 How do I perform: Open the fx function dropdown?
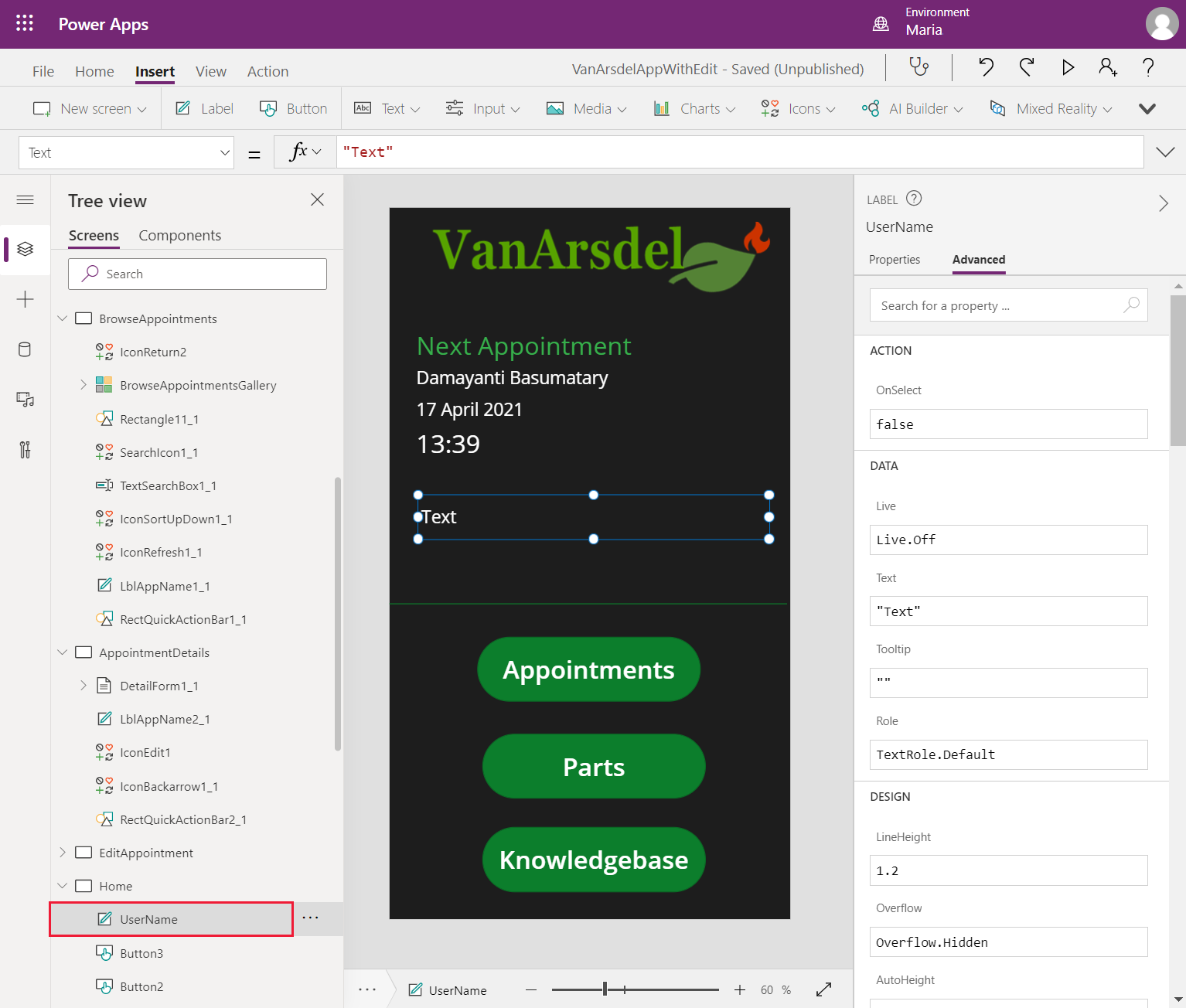pos(305,152)
